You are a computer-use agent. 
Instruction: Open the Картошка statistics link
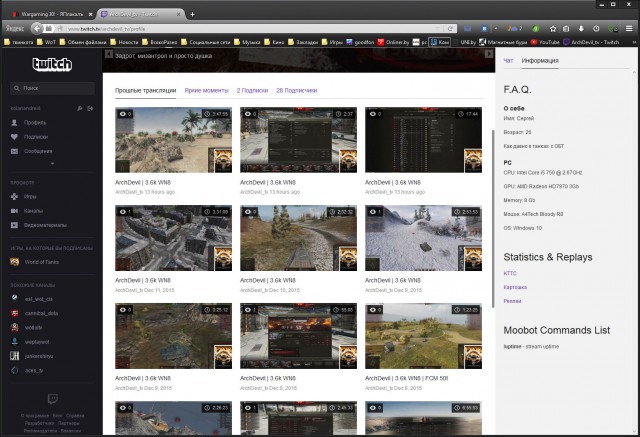click(x=515, y=287)
